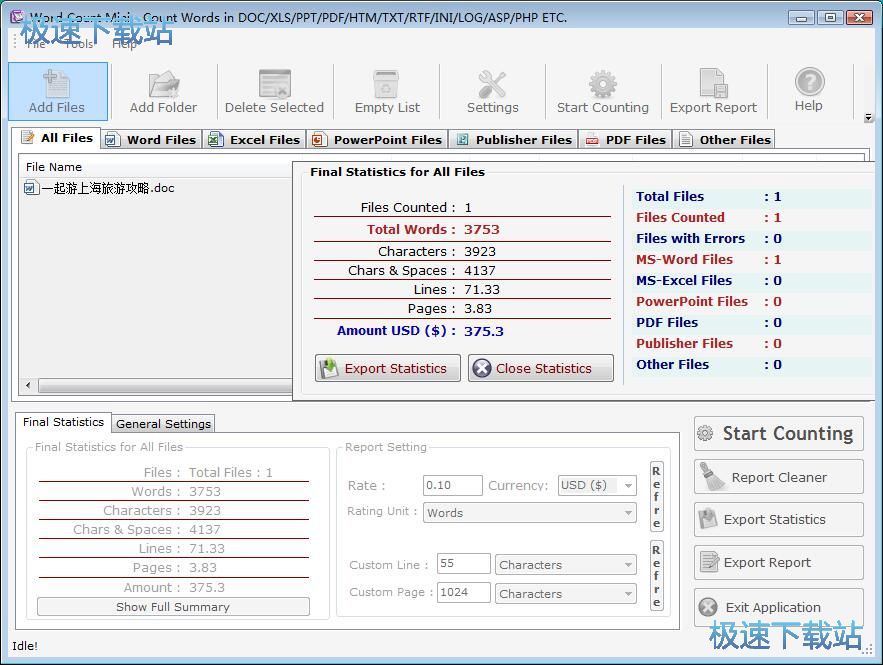Open the Rating Unit dropdown
883x665 pixels.
(529, 513)
